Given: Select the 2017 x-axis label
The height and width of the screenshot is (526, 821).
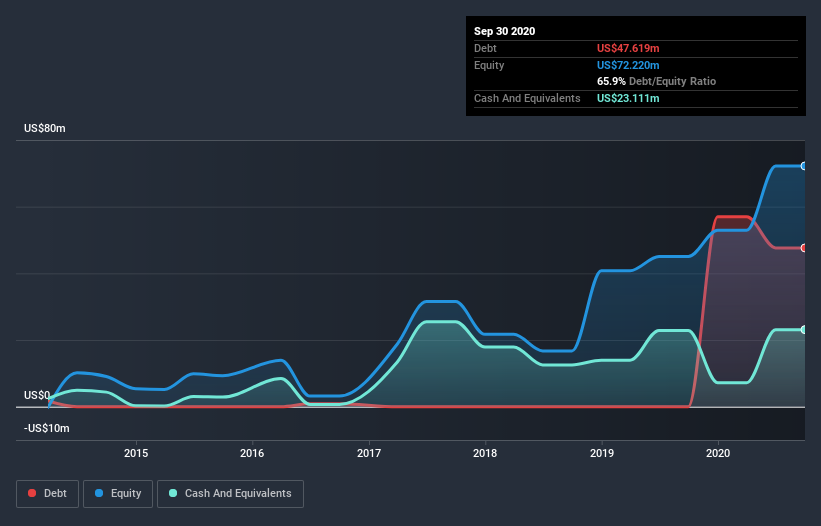Looking at the screenshot, I should tap(369, 453).
